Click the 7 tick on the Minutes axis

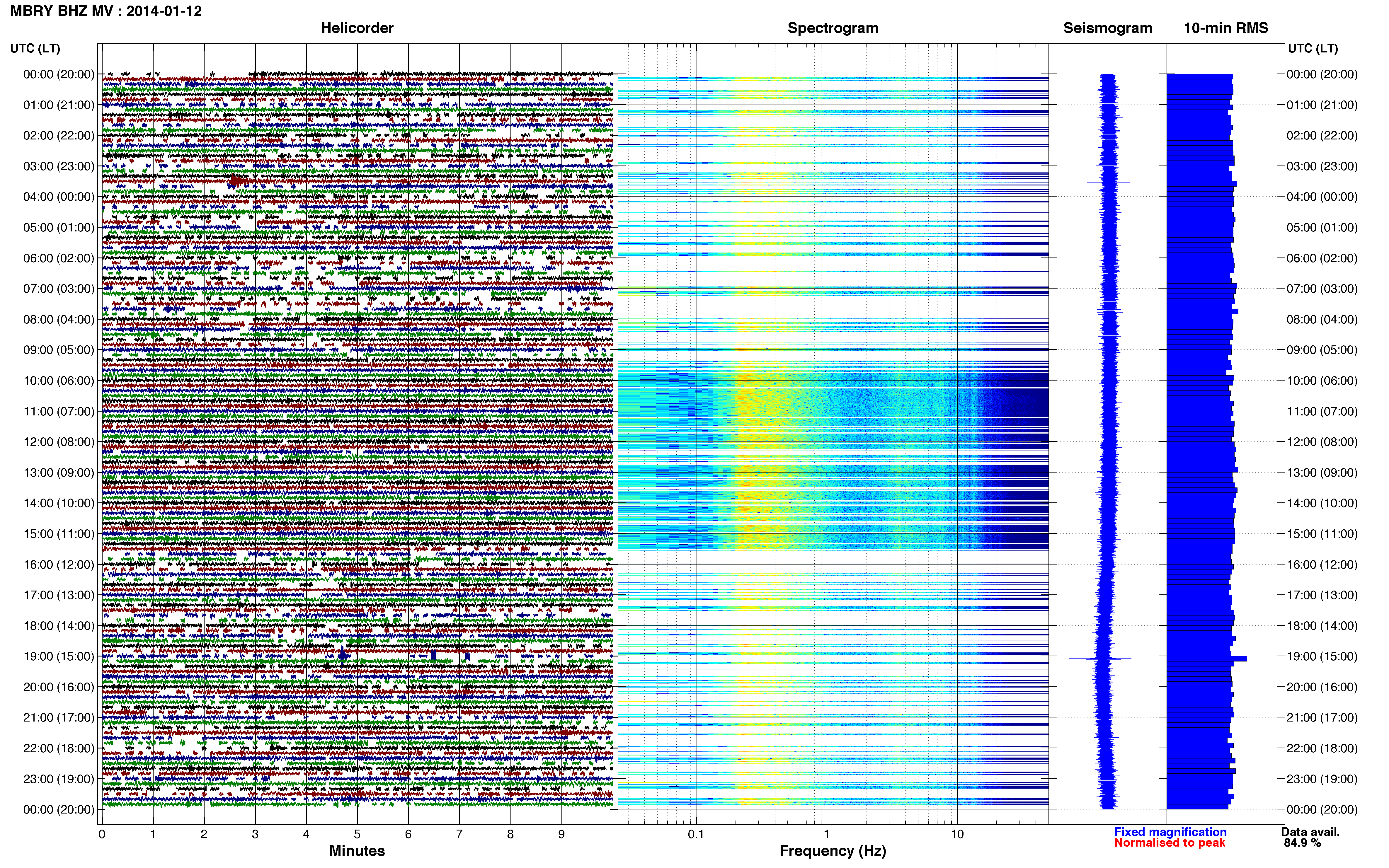point(459,835)
